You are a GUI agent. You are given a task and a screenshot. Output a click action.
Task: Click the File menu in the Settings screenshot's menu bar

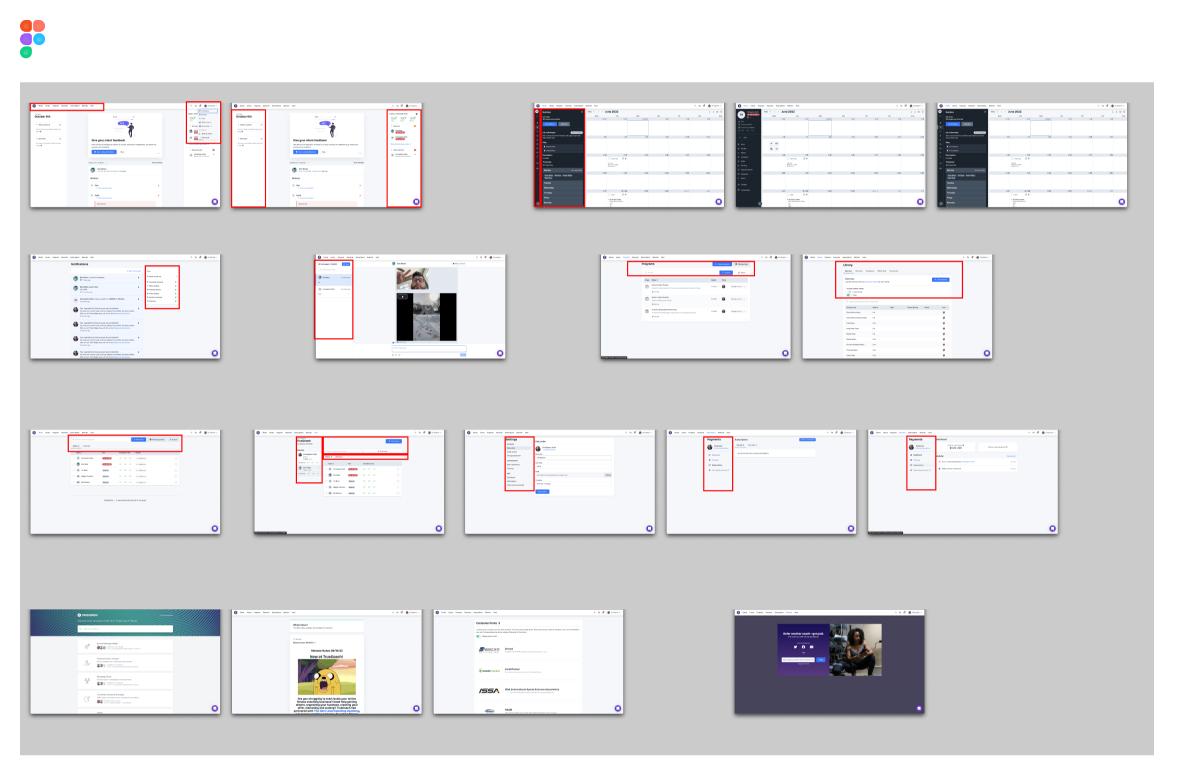click(482, 432)
